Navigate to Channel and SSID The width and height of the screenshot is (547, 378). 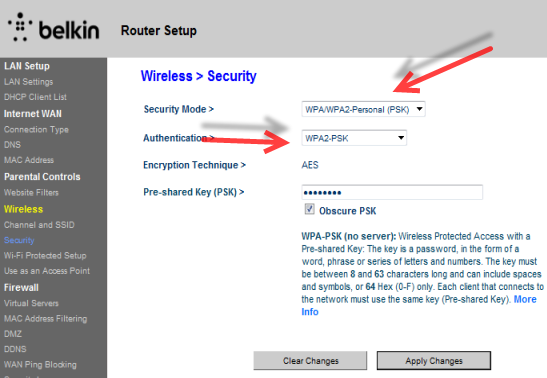(x=39, y=225)
